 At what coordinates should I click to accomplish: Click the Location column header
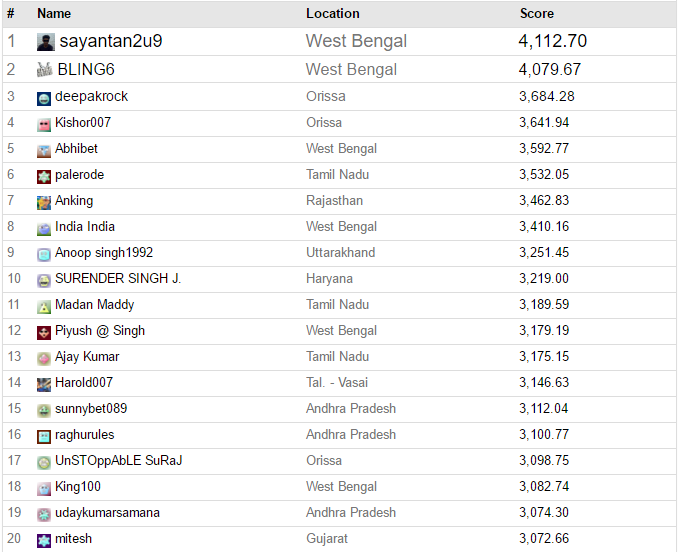point(332,14)
